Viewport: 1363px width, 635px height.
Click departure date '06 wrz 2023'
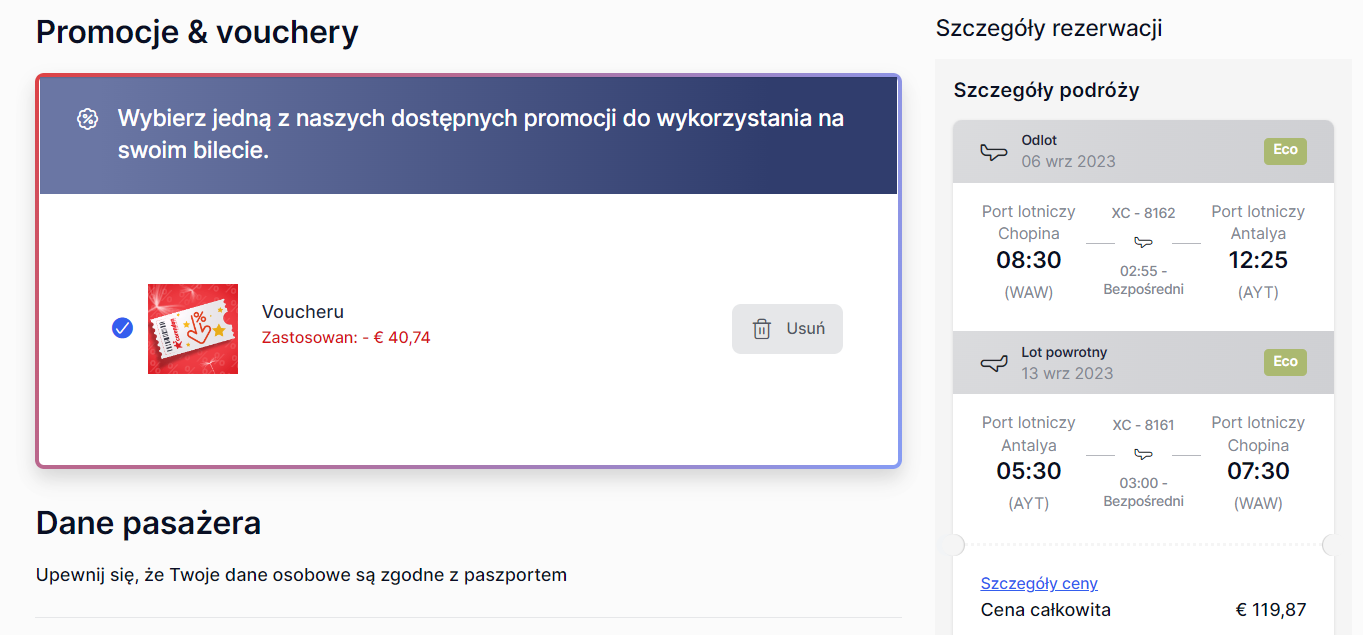1068,161
